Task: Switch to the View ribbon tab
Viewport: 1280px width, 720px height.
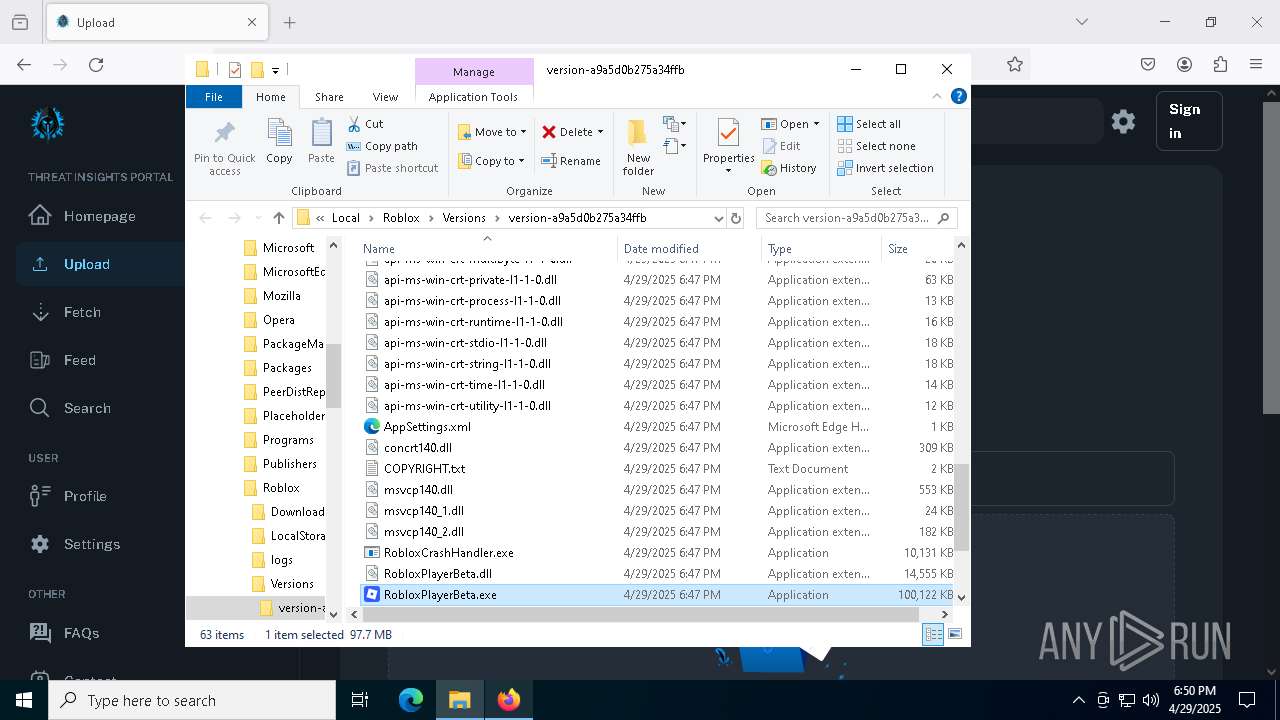Action: pyautogui.click(x=385, y=97)
